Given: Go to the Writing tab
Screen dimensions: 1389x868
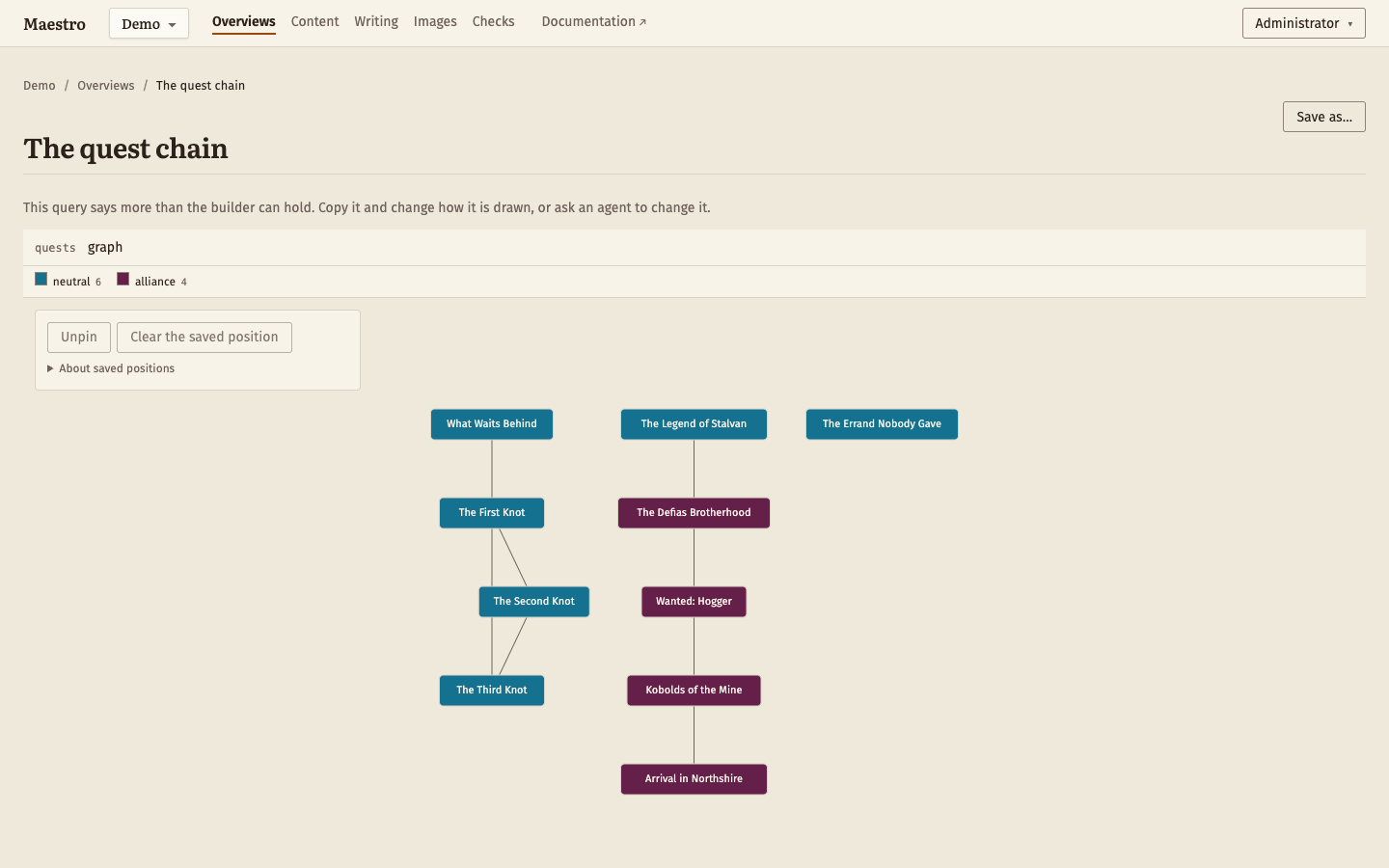Looking at the screenshot, I should 376,21.
